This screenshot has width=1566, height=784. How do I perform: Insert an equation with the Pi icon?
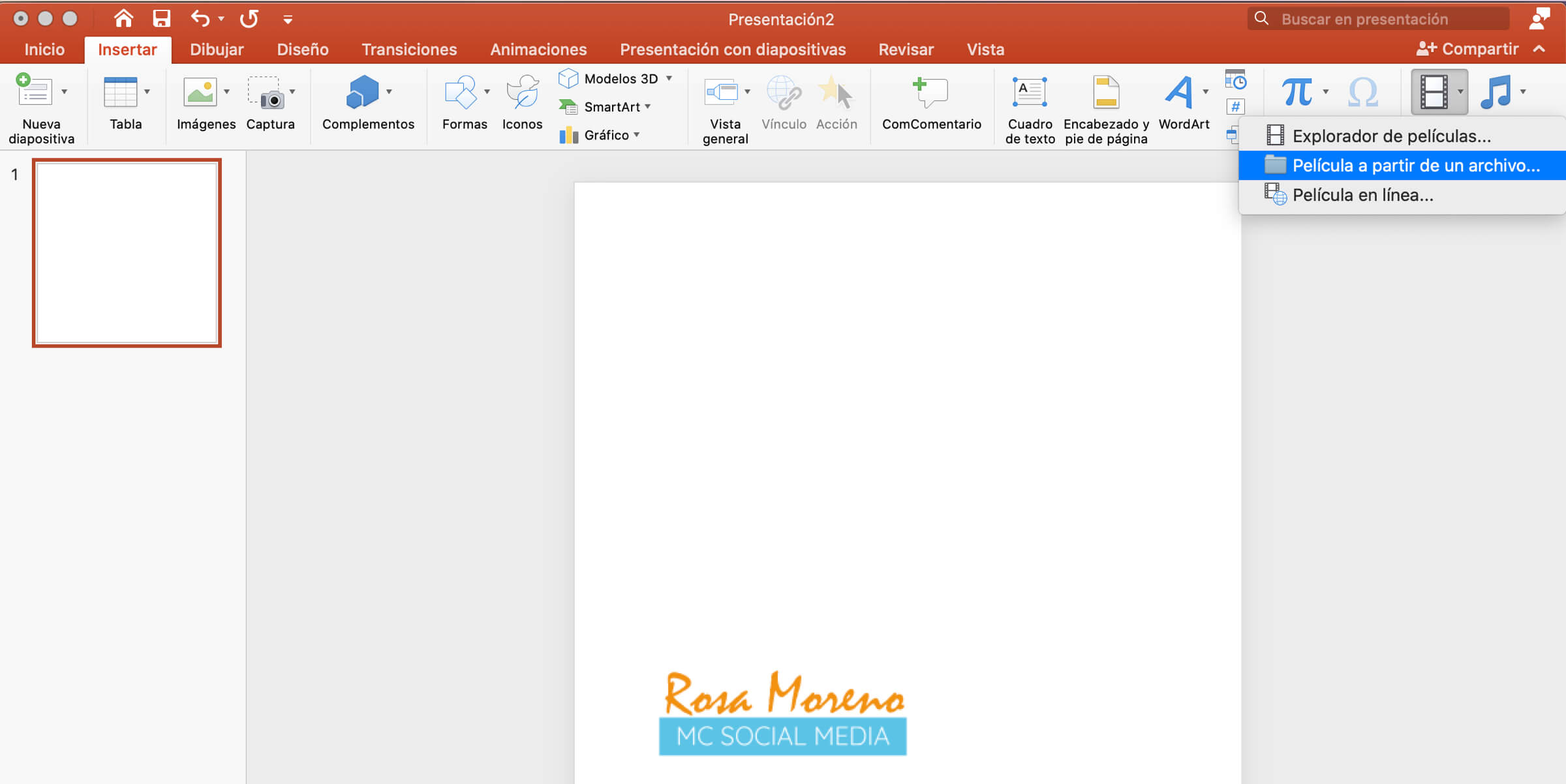pyautogui.click(x=1297, y=92)
